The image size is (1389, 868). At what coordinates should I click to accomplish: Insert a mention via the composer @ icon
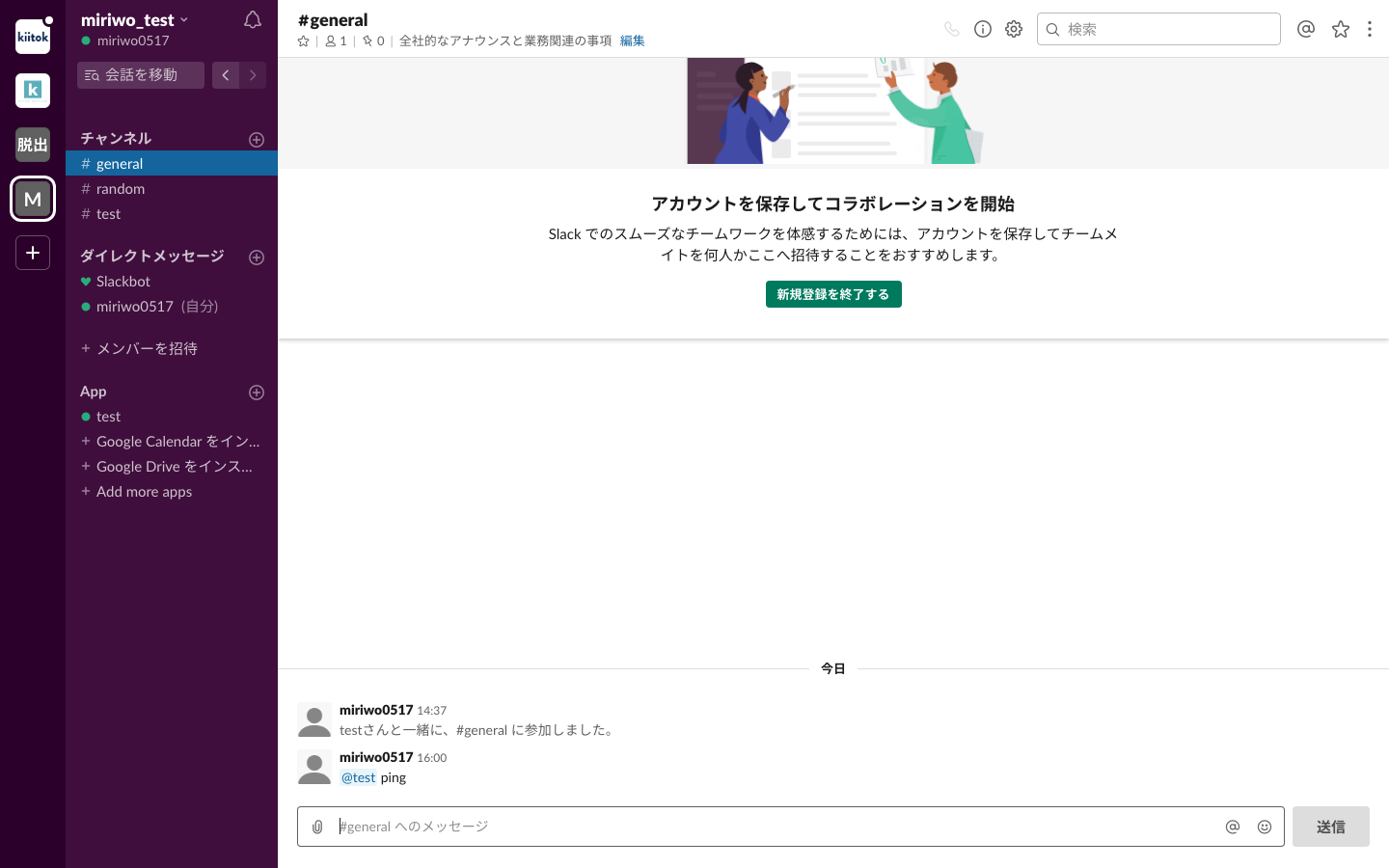coord(1233,827)
